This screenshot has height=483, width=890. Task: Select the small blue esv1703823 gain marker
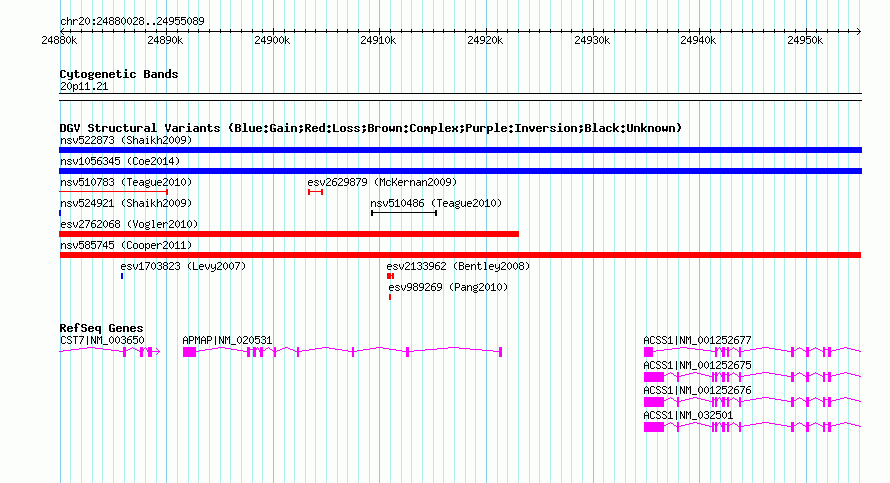(122, 276)
